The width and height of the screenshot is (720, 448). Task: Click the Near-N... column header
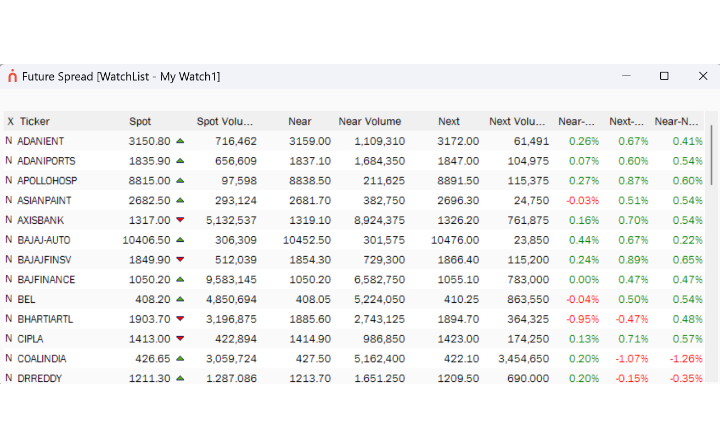(x=676, y=121)
